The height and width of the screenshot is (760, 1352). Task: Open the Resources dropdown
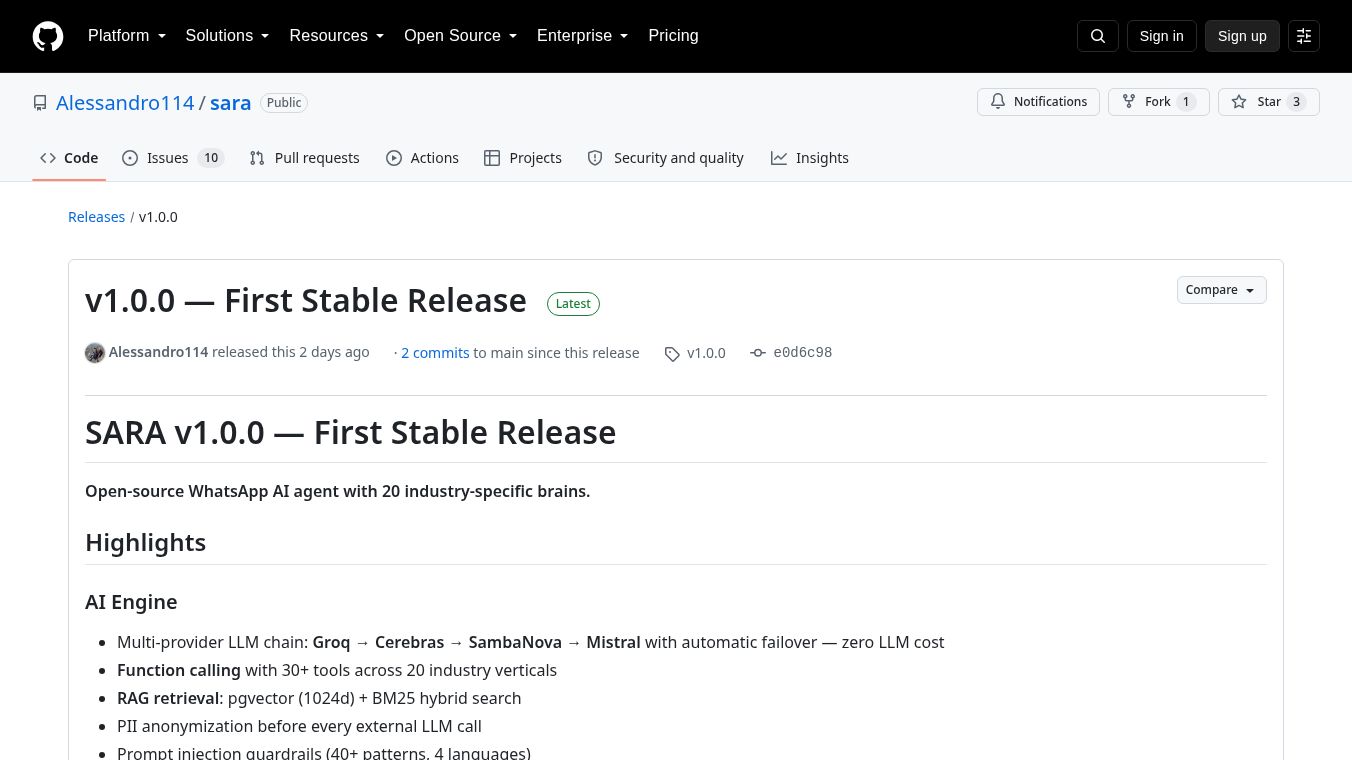(337, 36)
